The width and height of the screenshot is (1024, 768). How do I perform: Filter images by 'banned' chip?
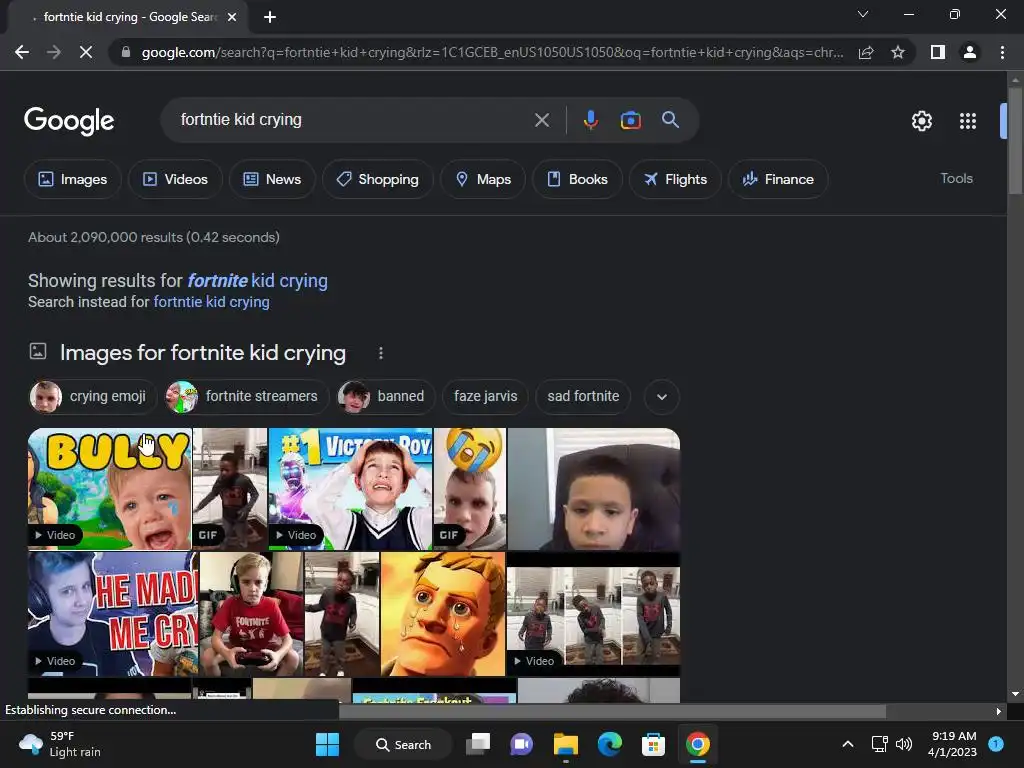tap(385, 396)
